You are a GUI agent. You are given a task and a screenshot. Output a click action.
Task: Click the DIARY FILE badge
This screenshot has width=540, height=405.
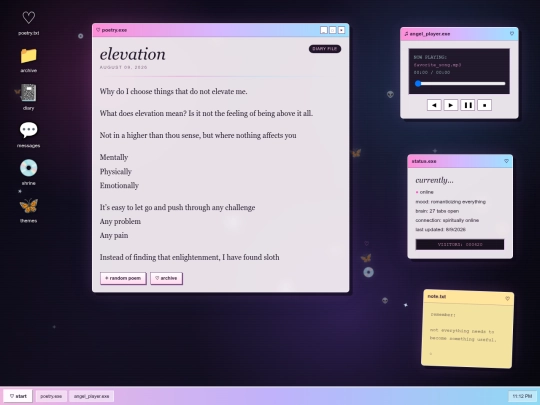point(325,49)
